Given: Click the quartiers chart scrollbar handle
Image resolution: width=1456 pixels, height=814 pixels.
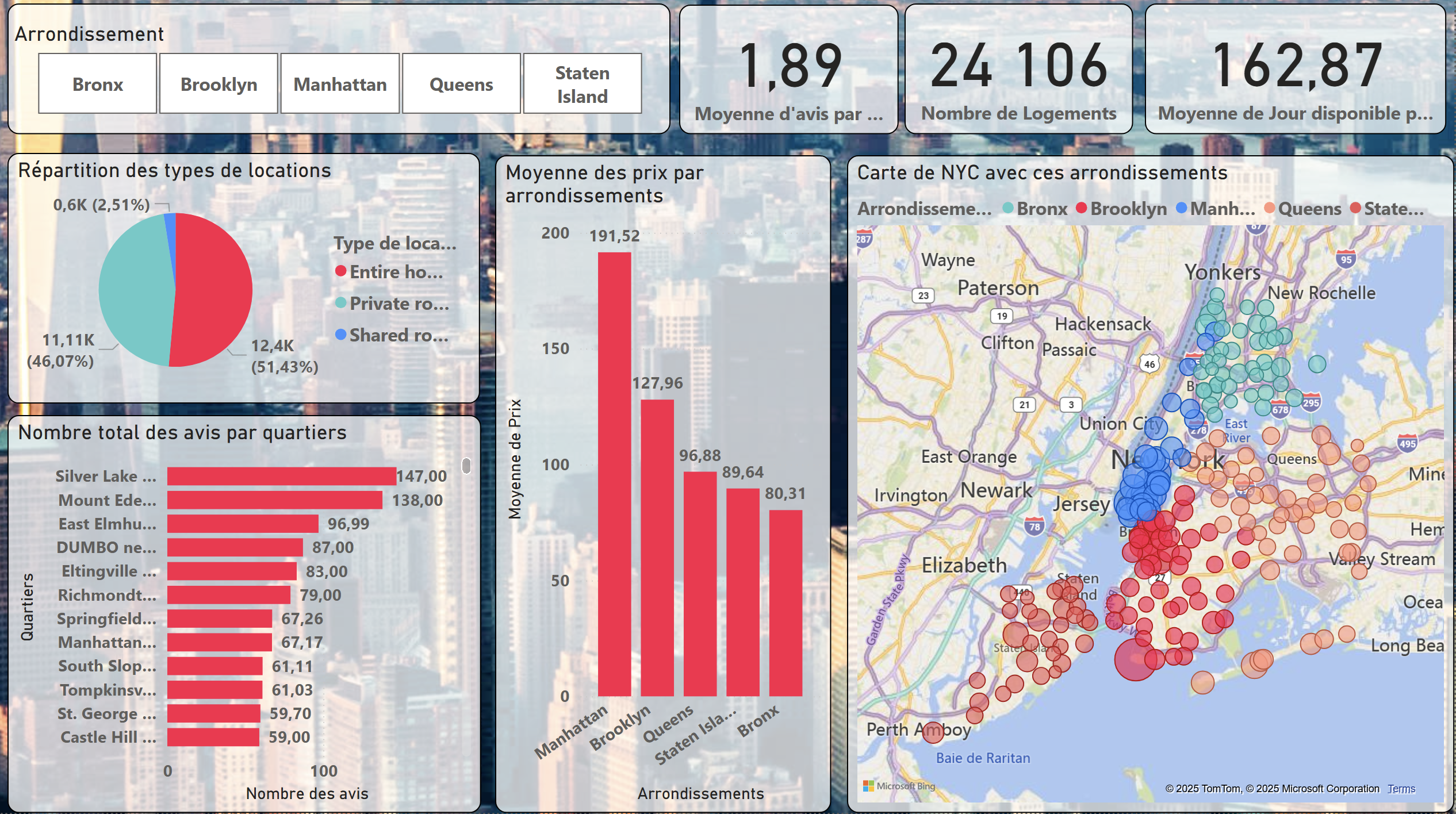Looking at the screenshot, I should pos(466,466).
